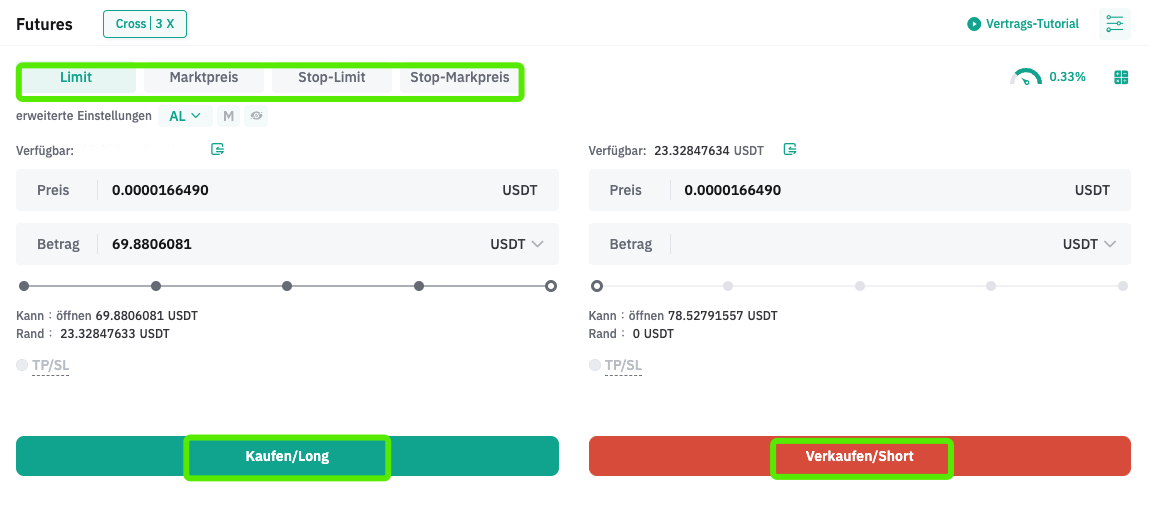Enable TP/SL on the long side

pos(22,365)
